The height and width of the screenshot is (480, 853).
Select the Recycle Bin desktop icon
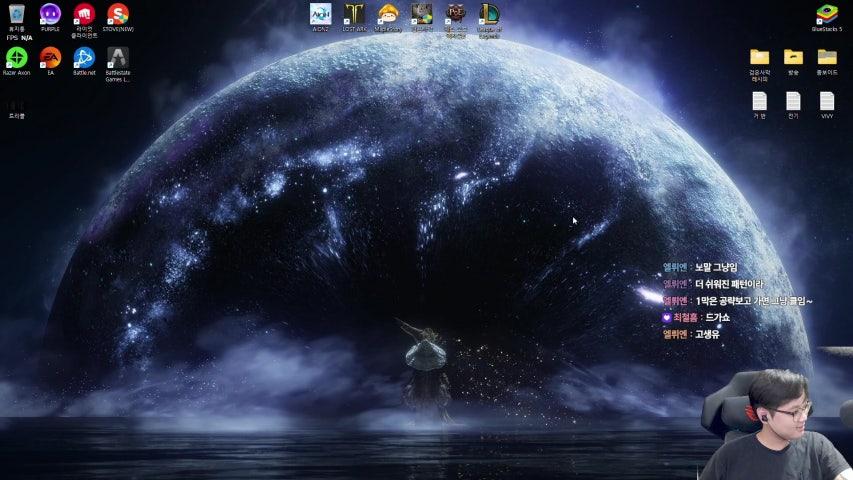point(16,15)
